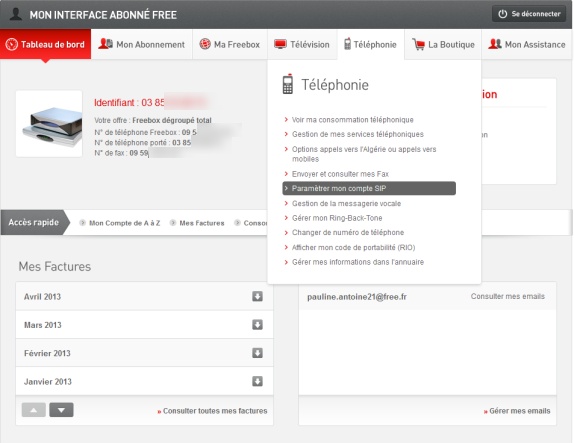Download the Mars 2013 invoice
This screenshot has height=443, width=574.
(257, 324)
